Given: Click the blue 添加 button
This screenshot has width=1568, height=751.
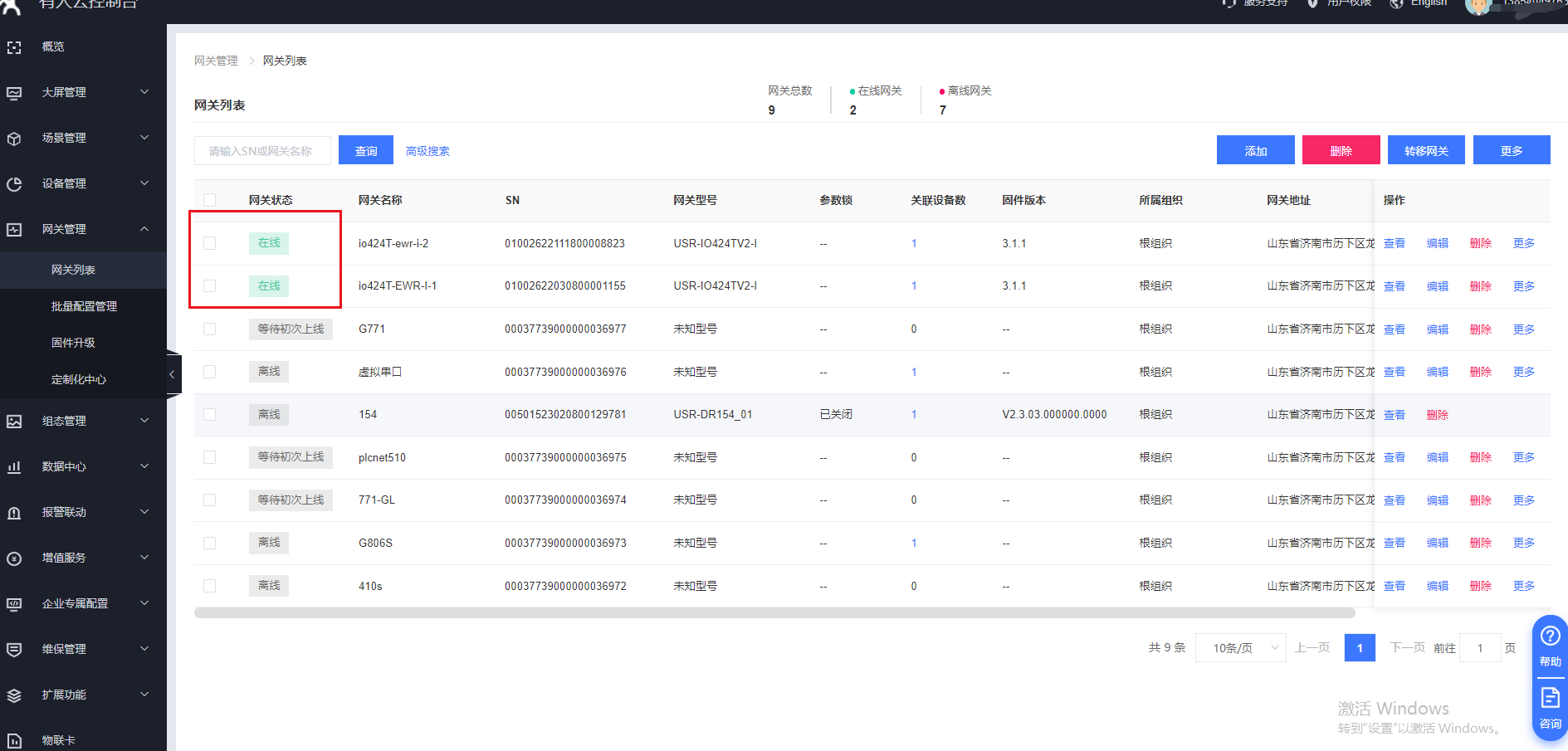Looking at the screenshot, I should point(1255,150).
